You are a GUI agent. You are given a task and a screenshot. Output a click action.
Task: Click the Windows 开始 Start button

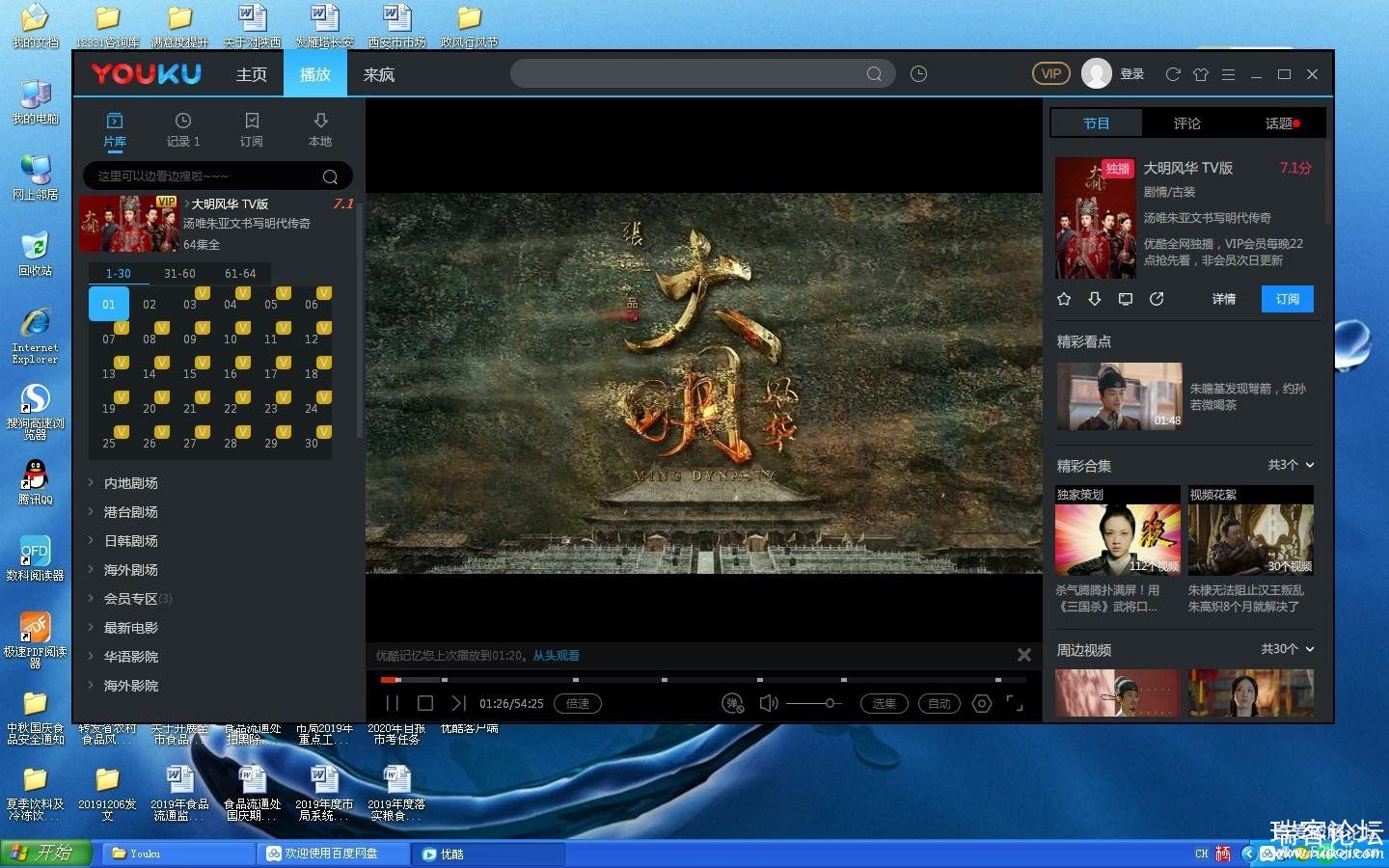46,854
